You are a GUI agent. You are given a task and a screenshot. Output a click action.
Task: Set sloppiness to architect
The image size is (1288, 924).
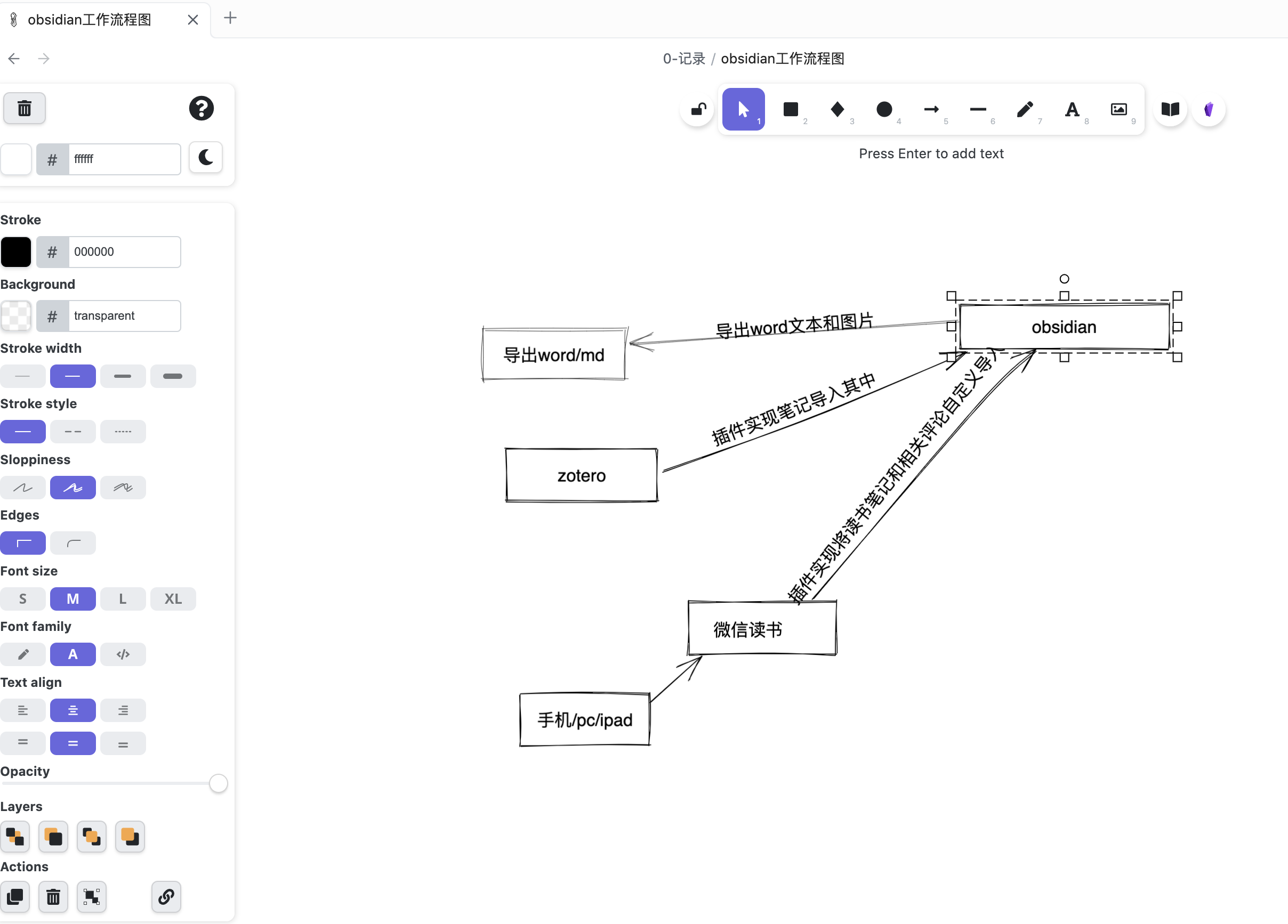click(23, 487)
